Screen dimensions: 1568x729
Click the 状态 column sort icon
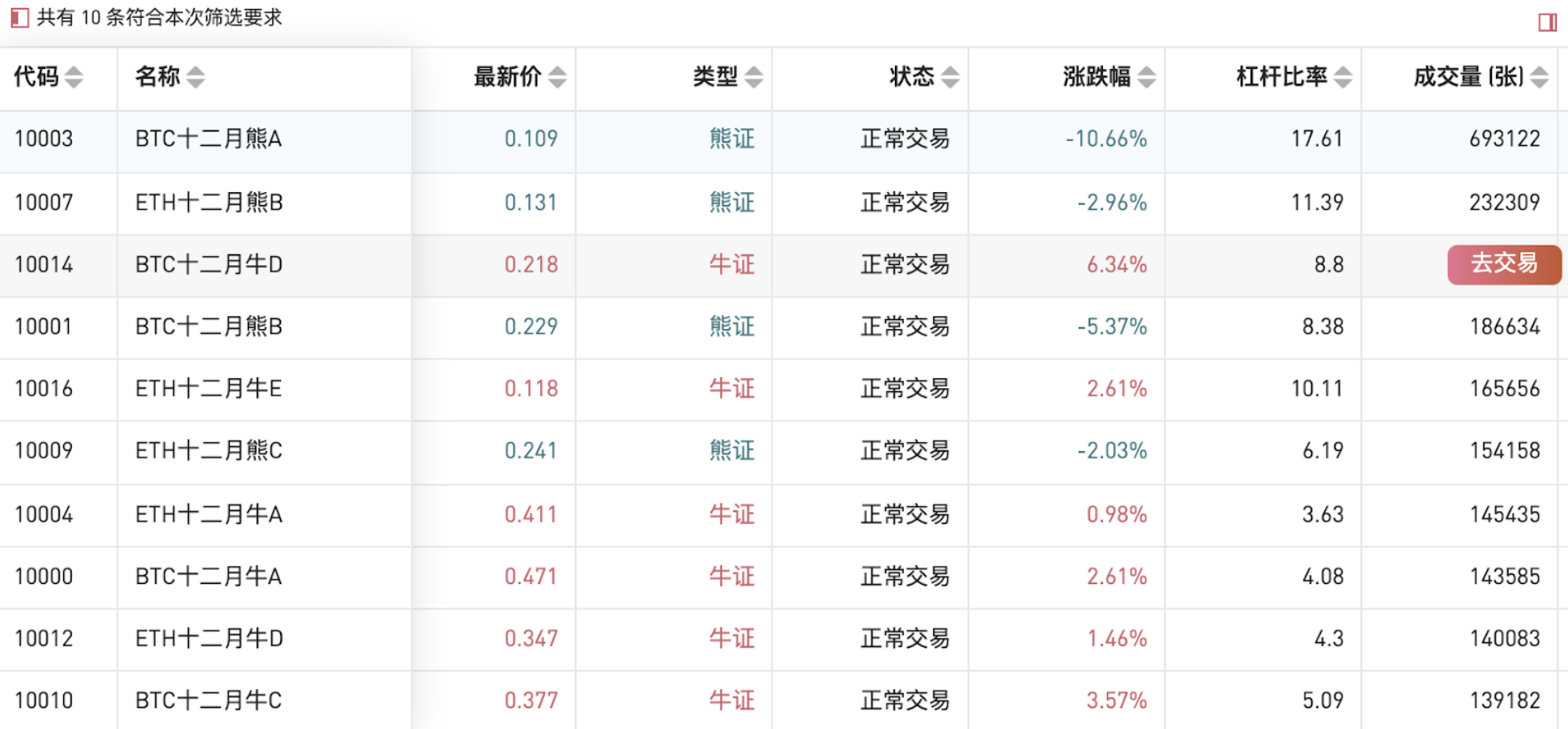pos(951,78)
